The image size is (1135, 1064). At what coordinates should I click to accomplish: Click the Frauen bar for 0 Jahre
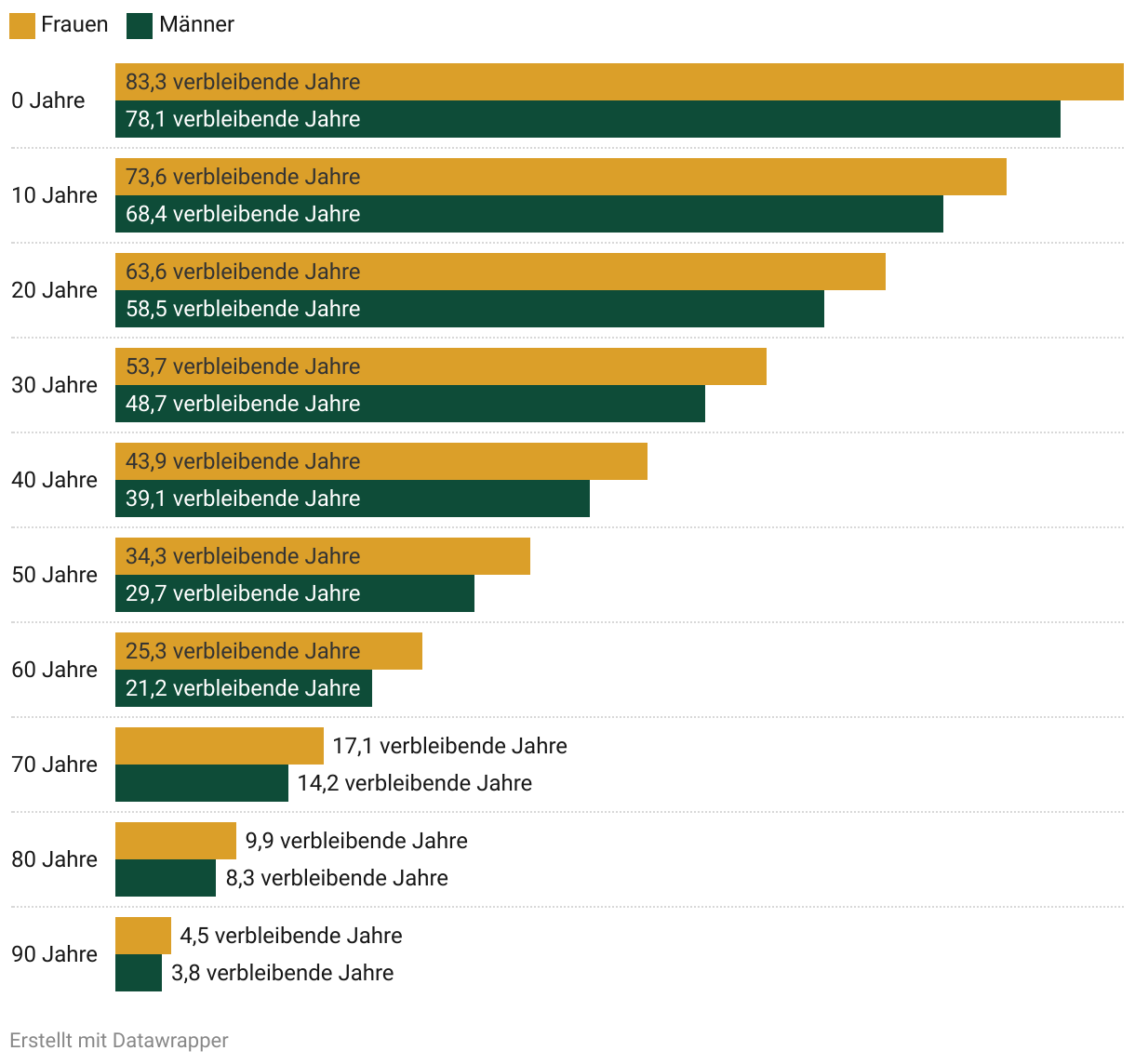click(619, 82)
